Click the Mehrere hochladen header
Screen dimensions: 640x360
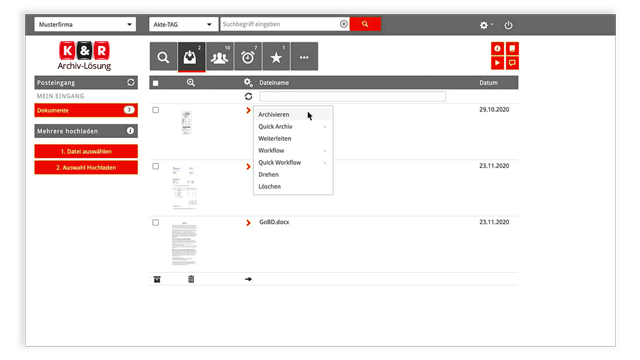tap(86, 131)
